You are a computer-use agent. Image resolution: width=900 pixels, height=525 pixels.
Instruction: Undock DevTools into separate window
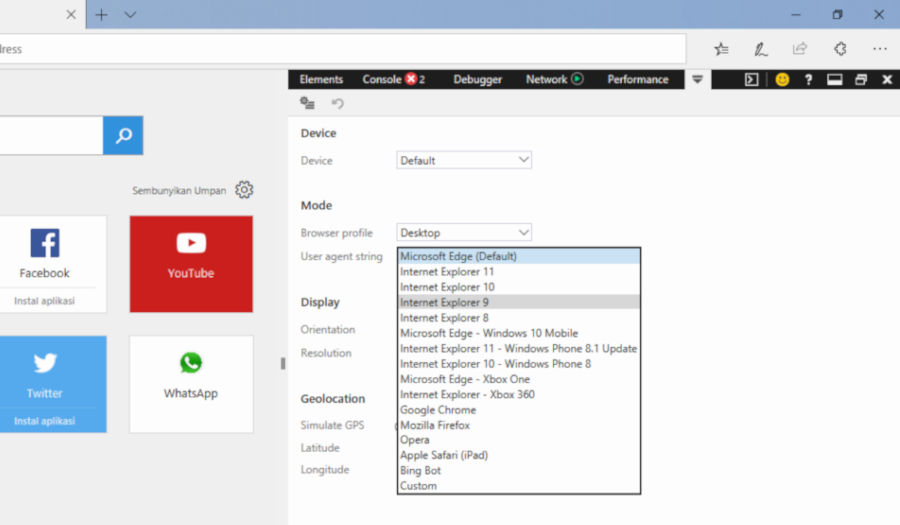point(860,79)
